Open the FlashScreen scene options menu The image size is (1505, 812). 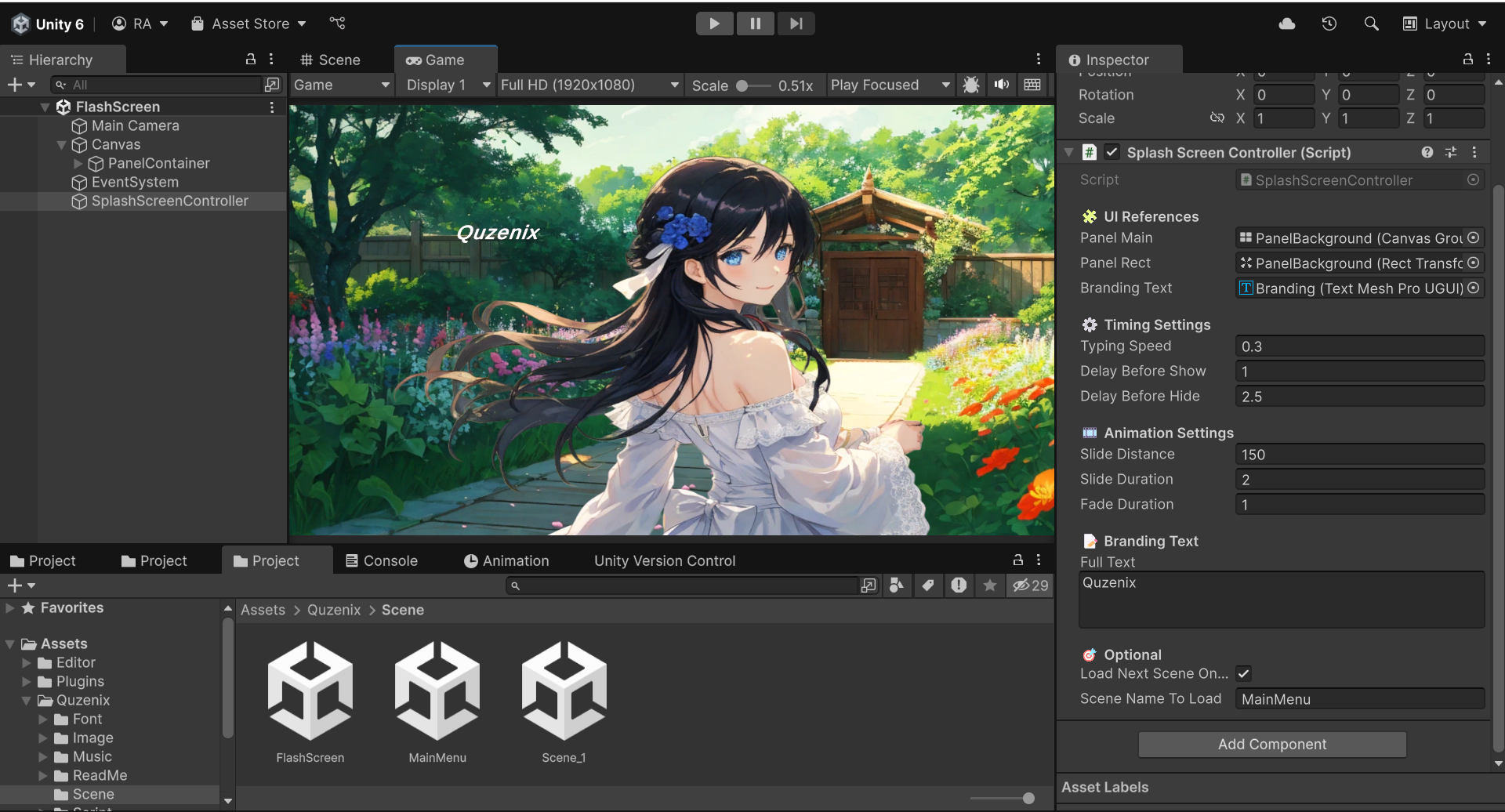coord(272,107)
